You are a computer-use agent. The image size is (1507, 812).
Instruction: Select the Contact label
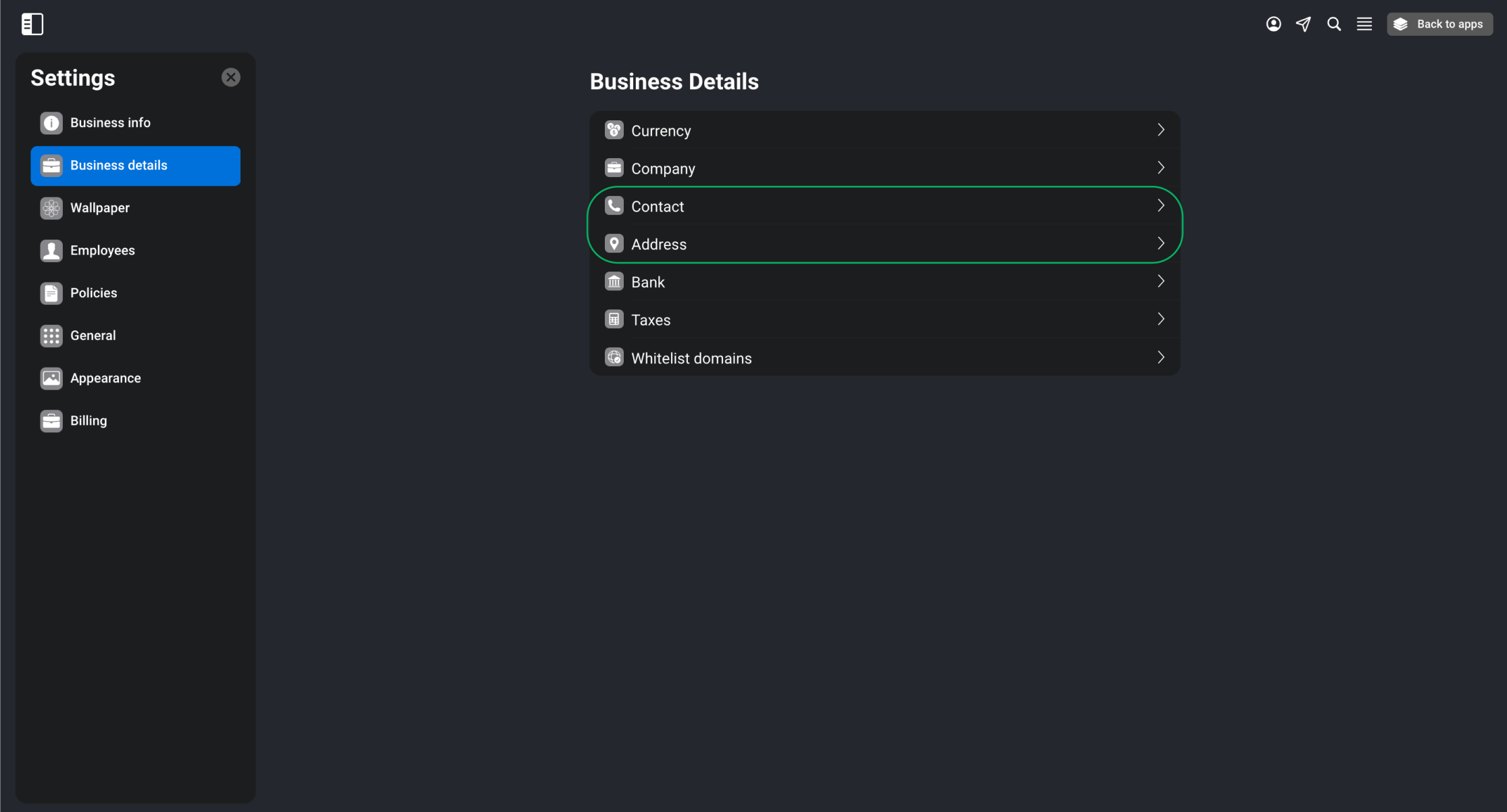[658, 207]
